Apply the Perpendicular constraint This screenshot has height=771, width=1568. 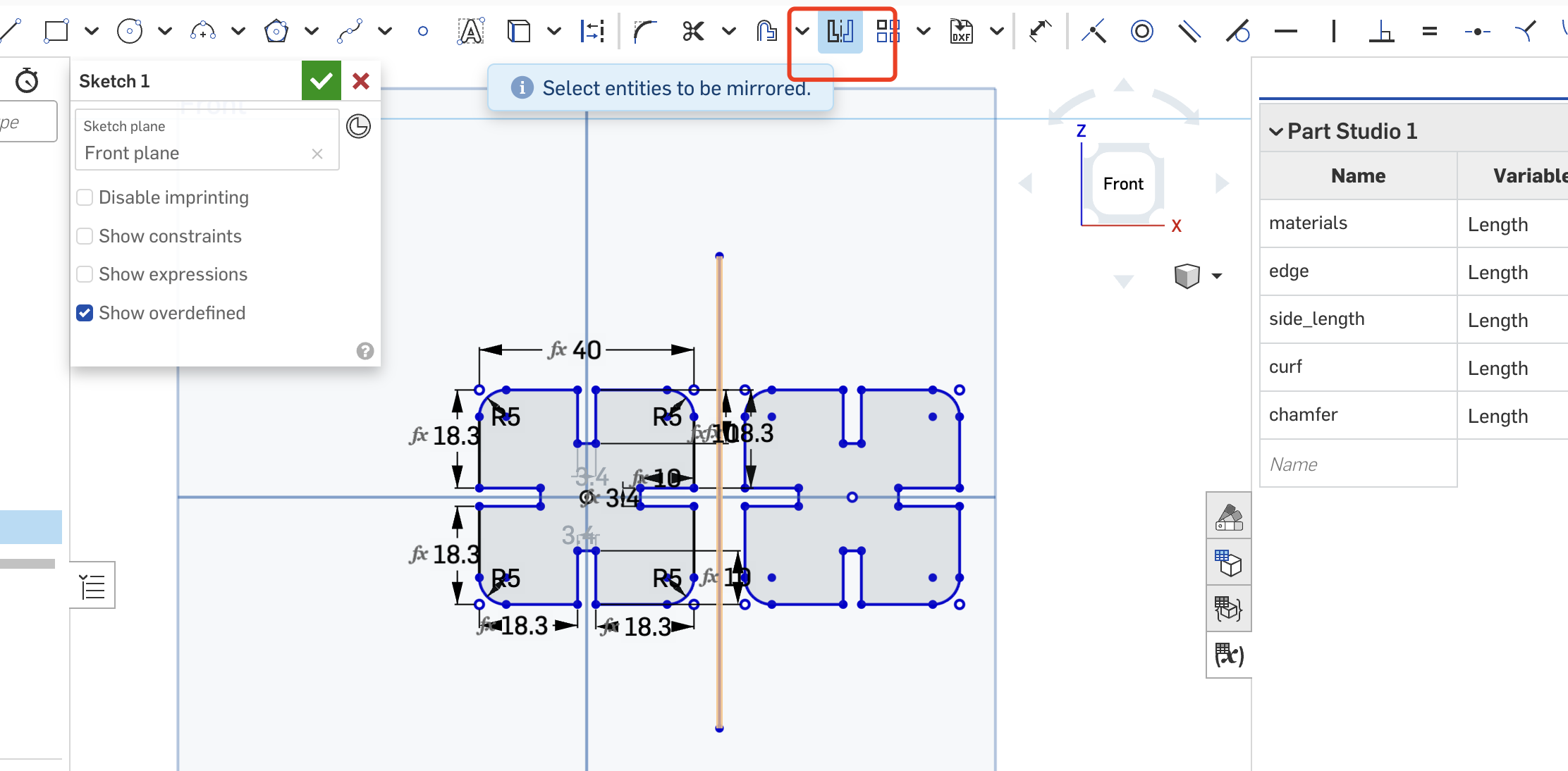[1382, 31]
